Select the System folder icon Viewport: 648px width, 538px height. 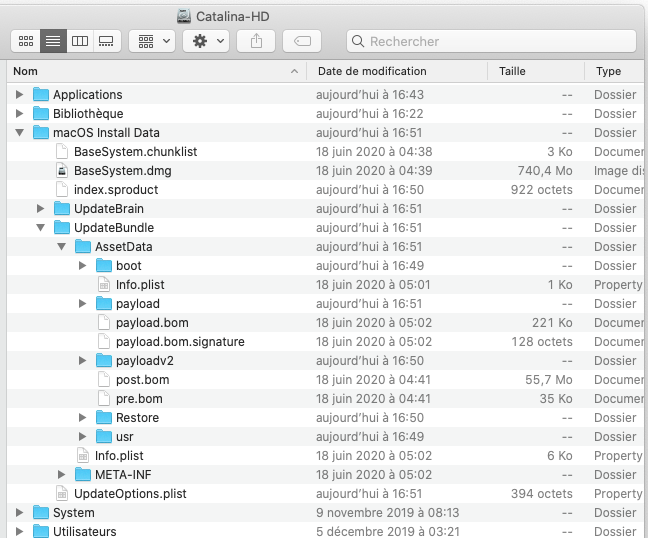tap(40, 513)
